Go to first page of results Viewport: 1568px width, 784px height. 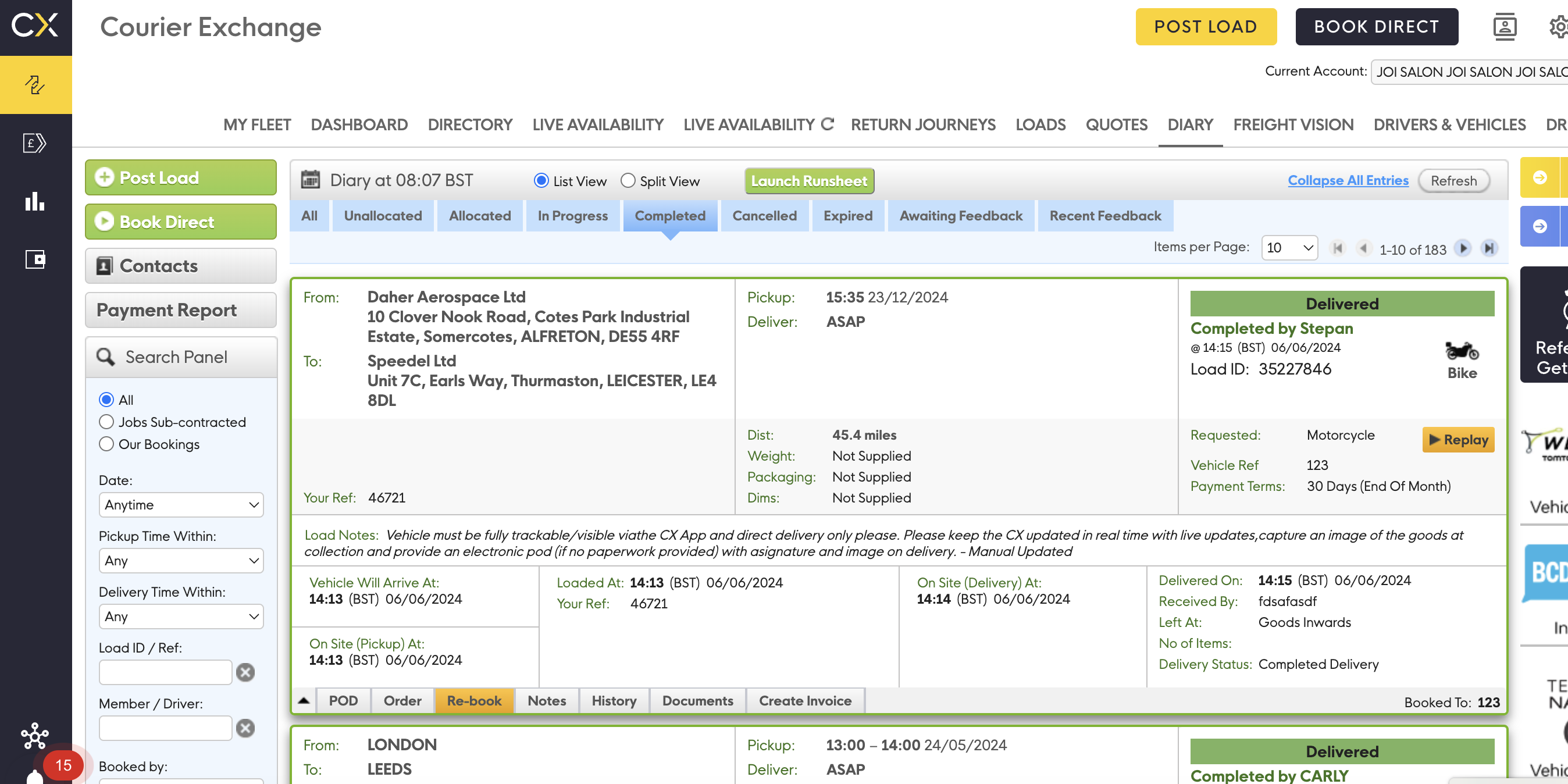click(1337, 248)
